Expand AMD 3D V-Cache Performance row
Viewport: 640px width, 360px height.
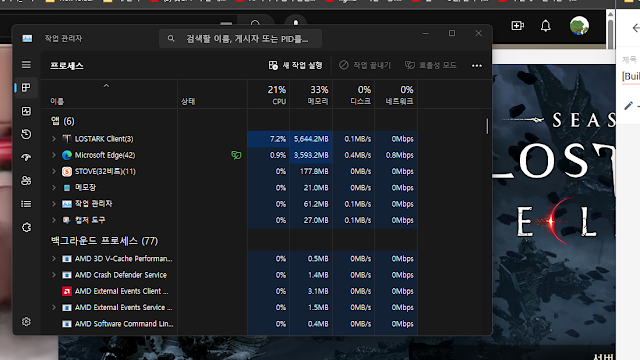[53, 259]
